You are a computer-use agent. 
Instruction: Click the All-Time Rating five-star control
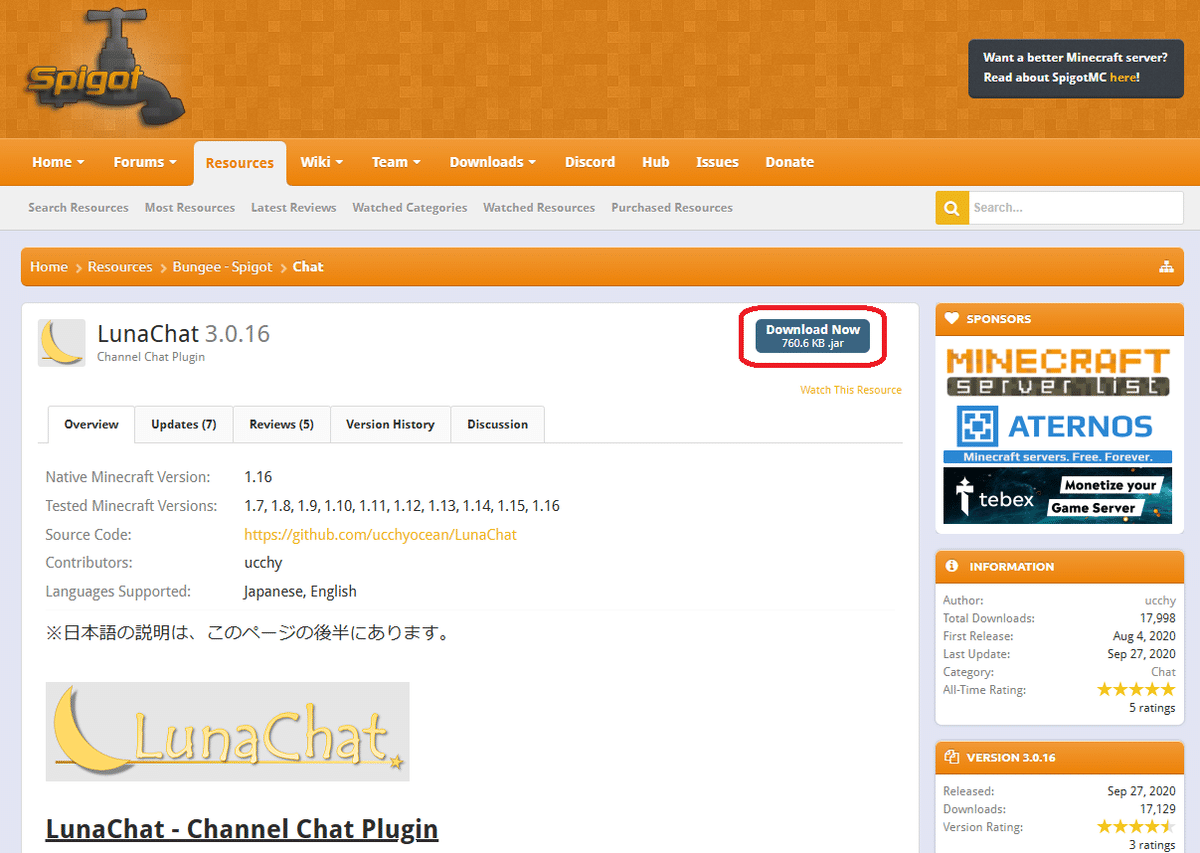(x=1136, y=689)
